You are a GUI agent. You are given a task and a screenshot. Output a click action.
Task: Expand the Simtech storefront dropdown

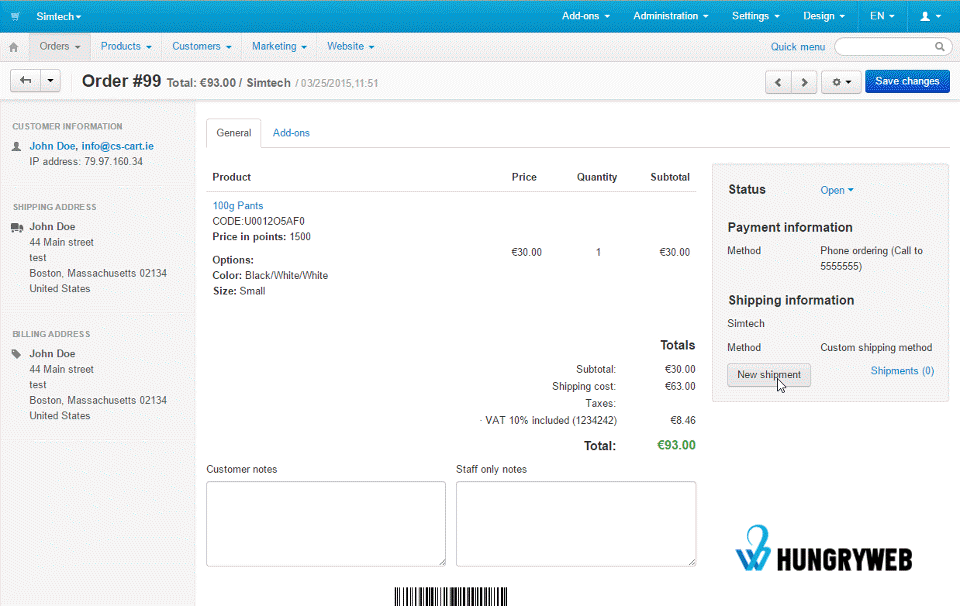pyautogui.click(x=55, y=16)
